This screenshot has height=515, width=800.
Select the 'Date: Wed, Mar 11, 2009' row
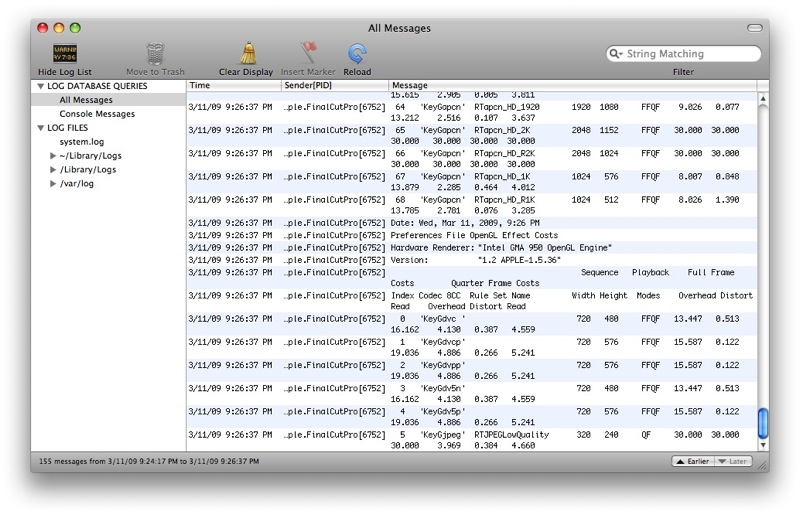472,223
